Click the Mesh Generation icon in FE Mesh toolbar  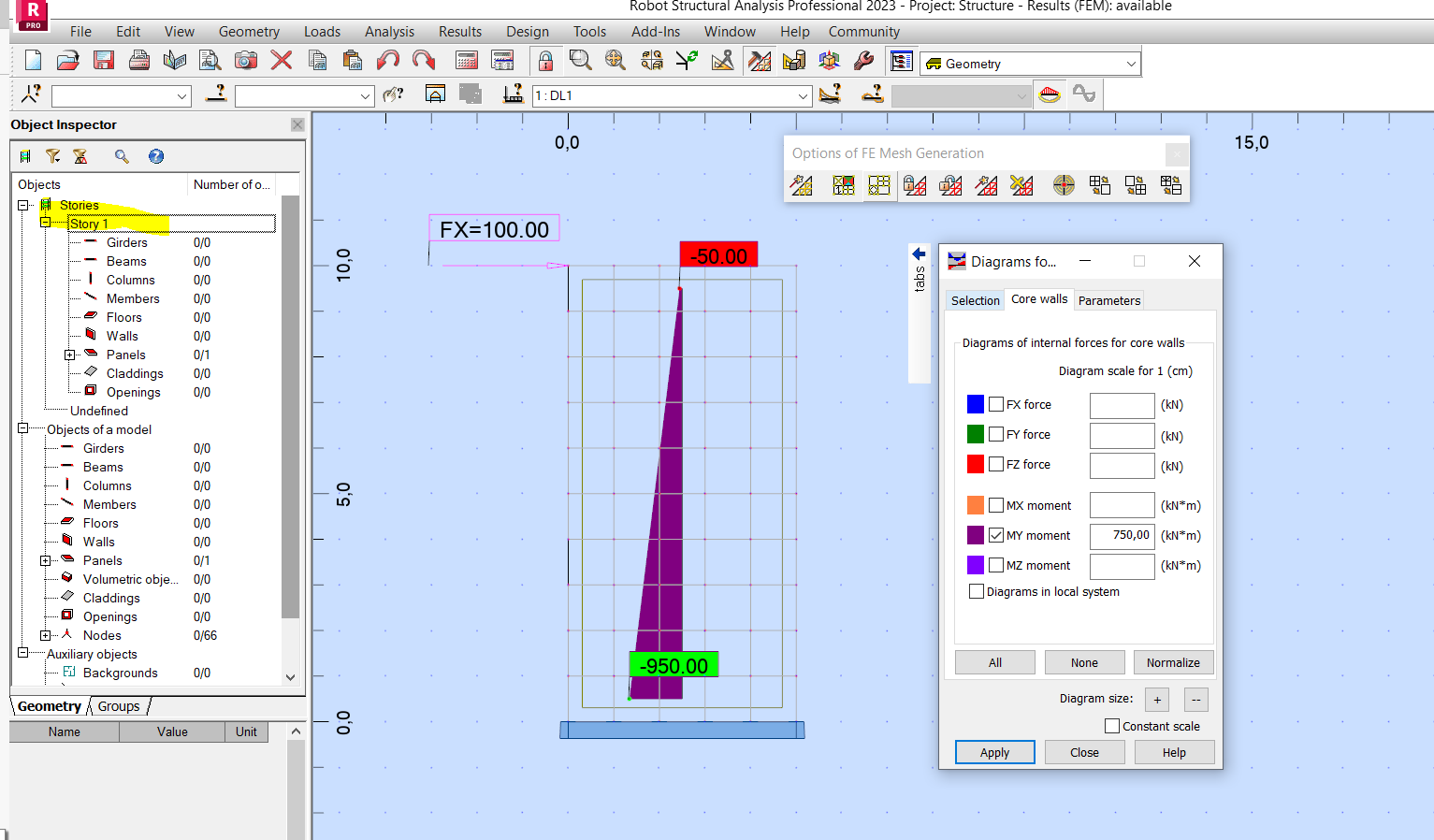[x=802, y=185]
